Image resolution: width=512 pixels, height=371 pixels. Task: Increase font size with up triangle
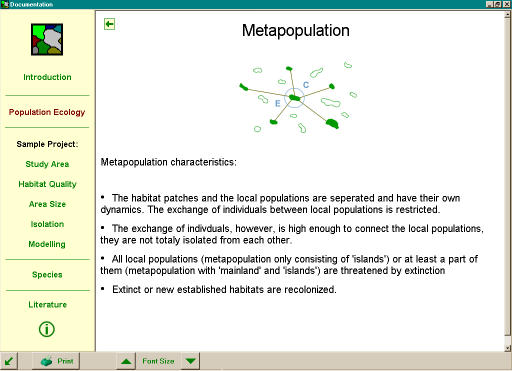pyautogui.click(x=126, y=361)
